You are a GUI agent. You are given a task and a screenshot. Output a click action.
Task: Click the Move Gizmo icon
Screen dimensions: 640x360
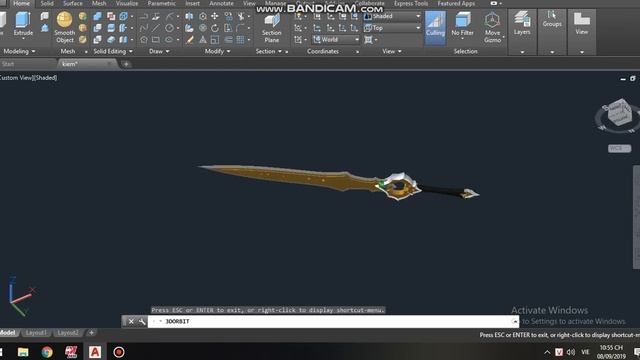(492, 28)
